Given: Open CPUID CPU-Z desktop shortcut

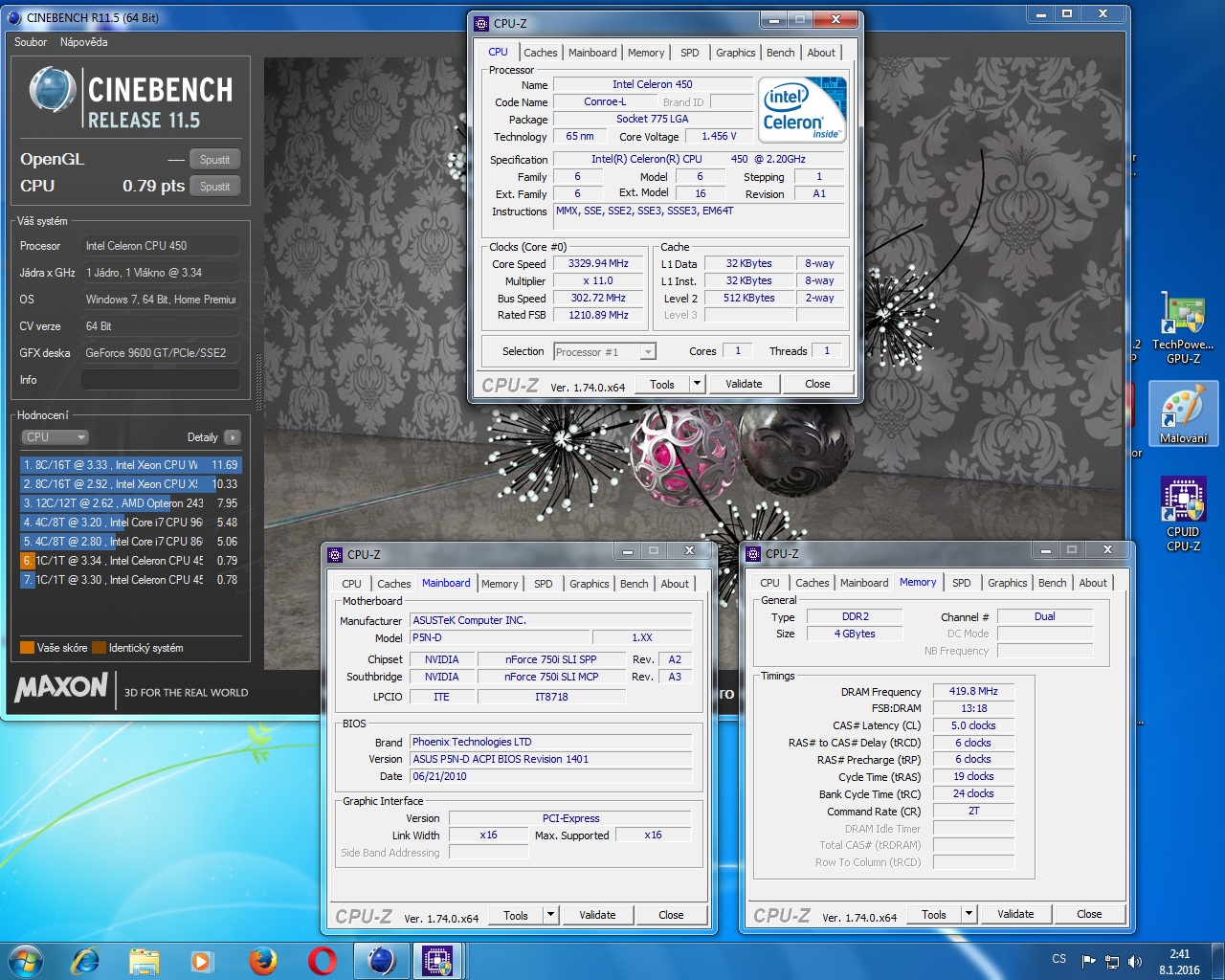Looking at the screenshot, I should (1183, 514).
